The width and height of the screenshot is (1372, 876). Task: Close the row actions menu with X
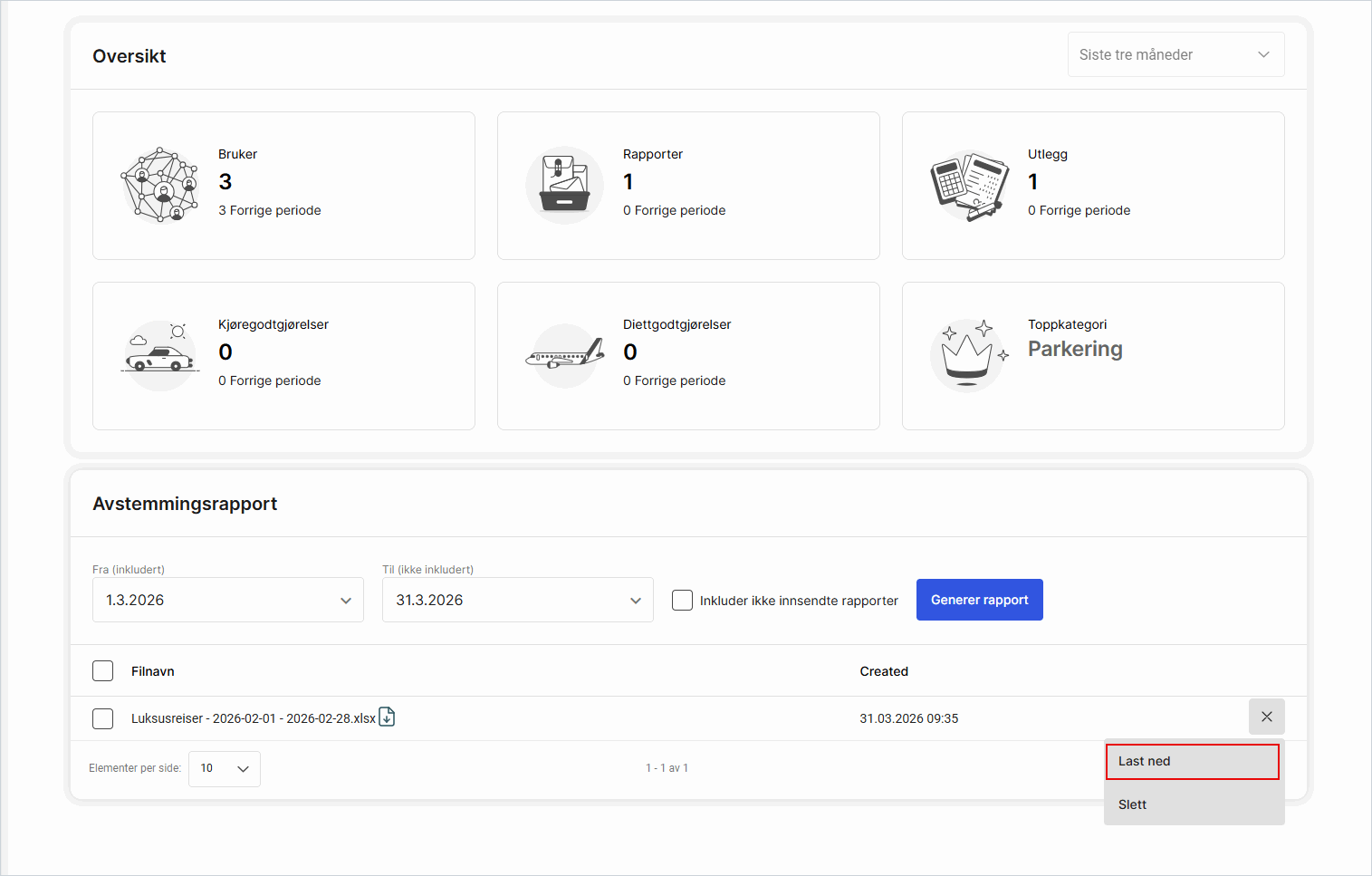(x=1266, y=717)
